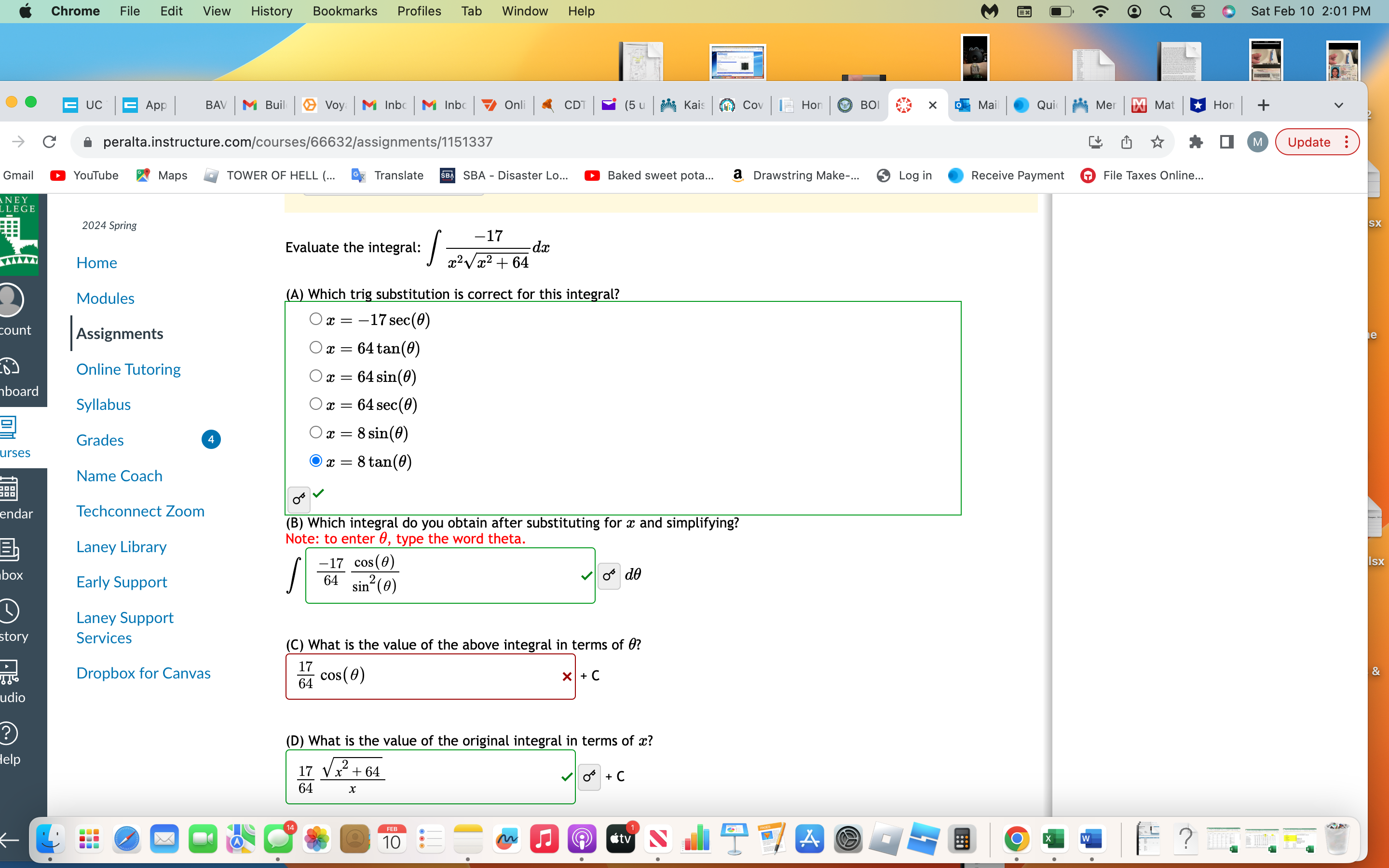The image size is (1389, 868).
Task: Open Microsoft Excel from the Dock
Action: click(1056, 839)
